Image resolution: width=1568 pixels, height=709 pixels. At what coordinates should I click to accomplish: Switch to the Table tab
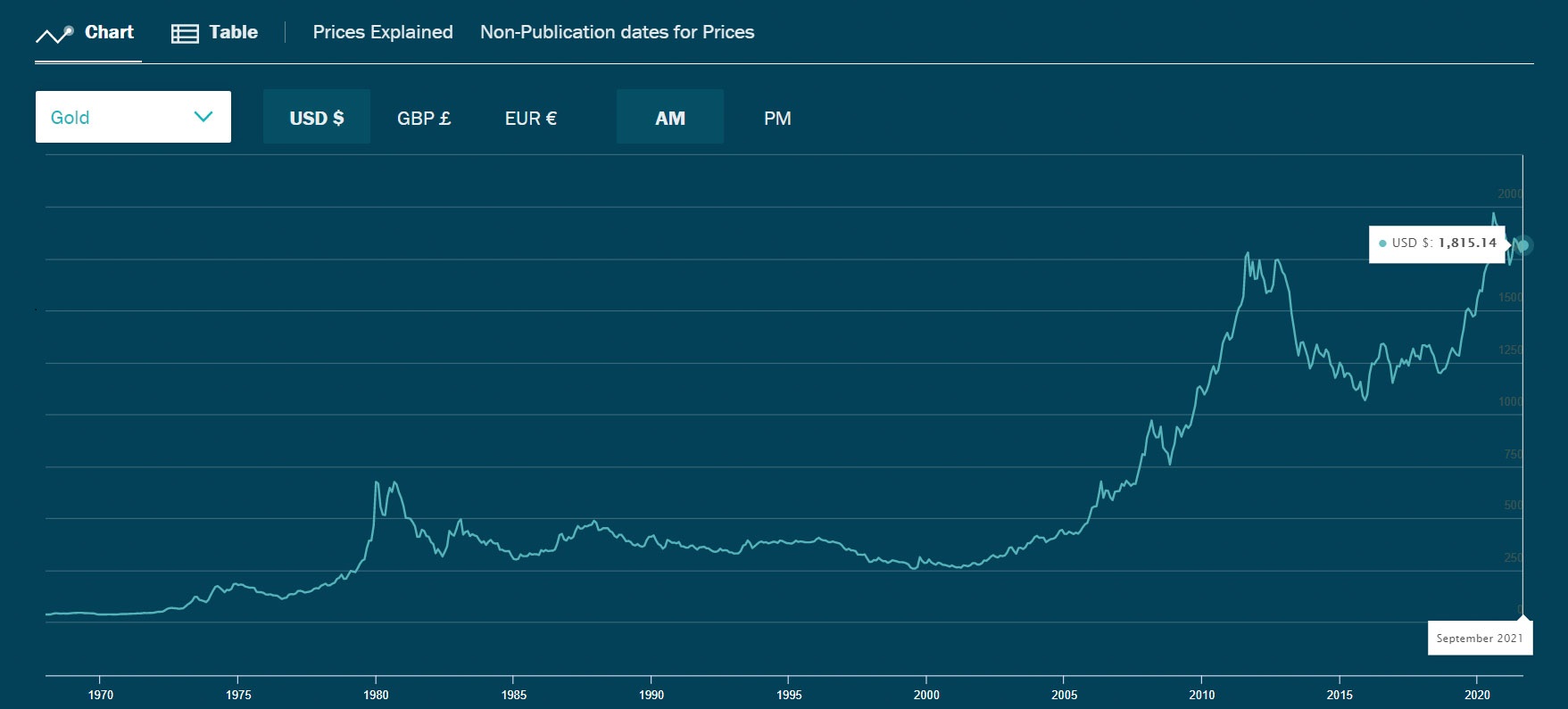[214, 34]
